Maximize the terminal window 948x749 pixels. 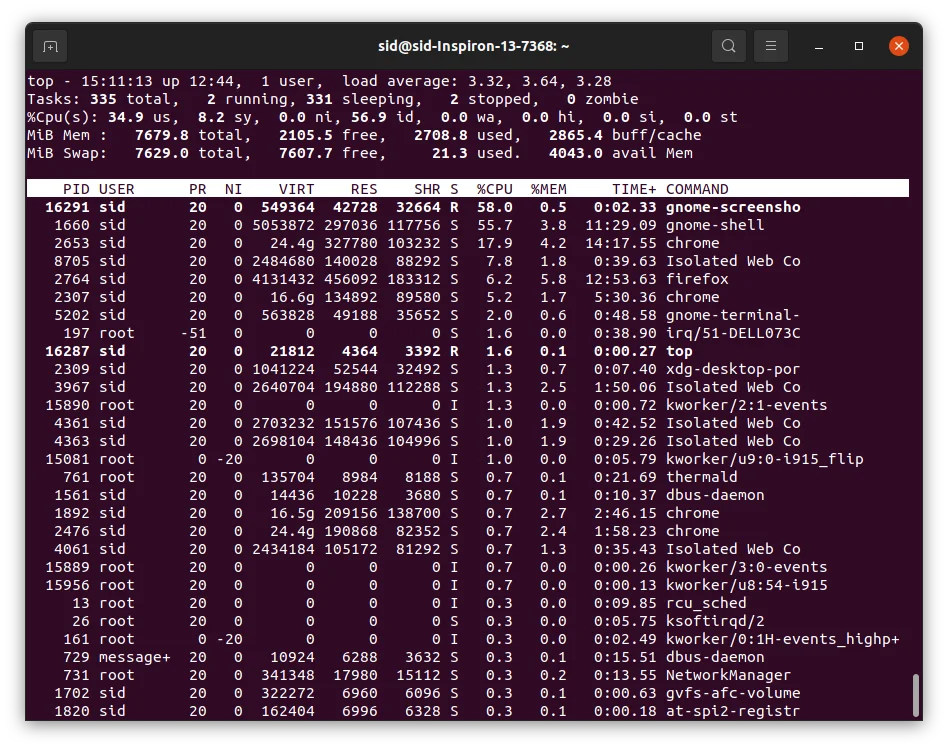[859, 46]
